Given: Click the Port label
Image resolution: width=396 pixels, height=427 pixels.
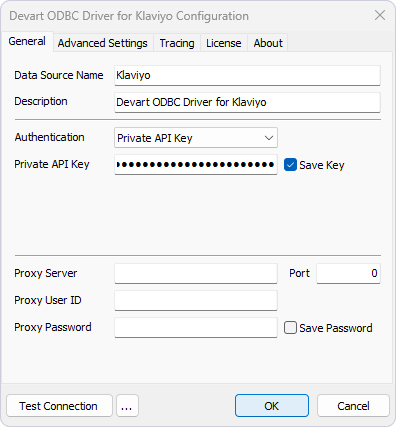Looking at the screenshot, I should [x=299, y=273].
